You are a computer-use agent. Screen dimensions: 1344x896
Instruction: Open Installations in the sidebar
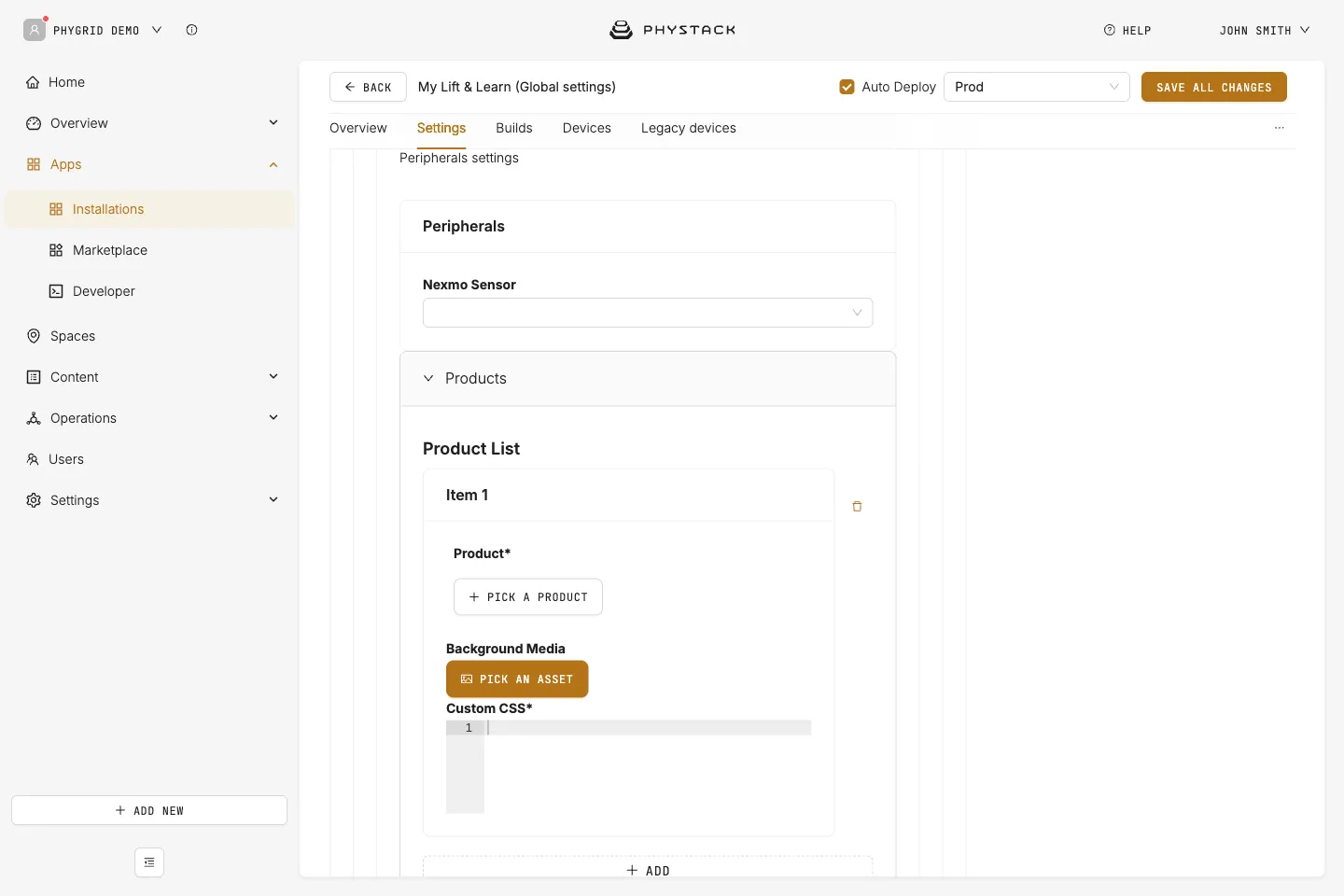pyautogui.click(x=149, y=209)
